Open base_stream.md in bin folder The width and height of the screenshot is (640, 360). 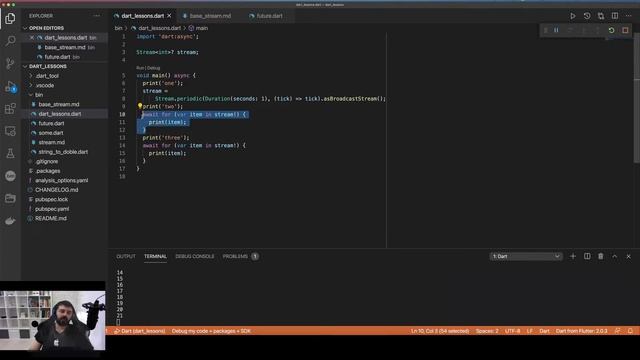point(59,104)
